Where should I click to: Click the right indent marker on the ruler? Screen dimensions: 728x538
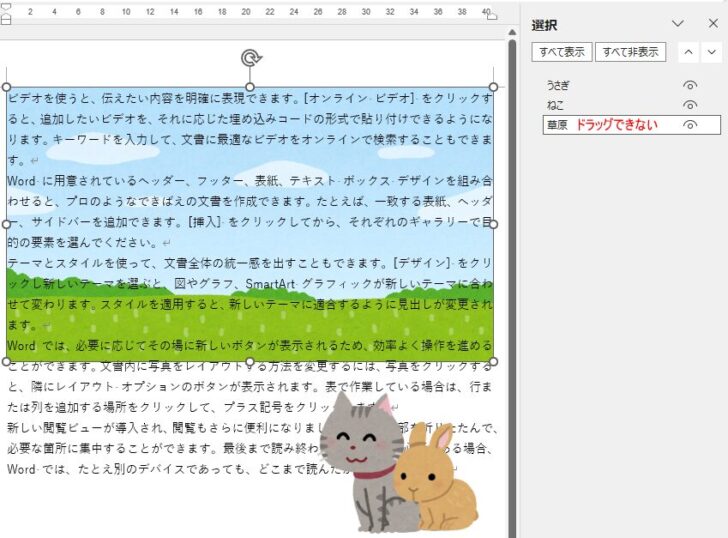click(x=492, y=16)
